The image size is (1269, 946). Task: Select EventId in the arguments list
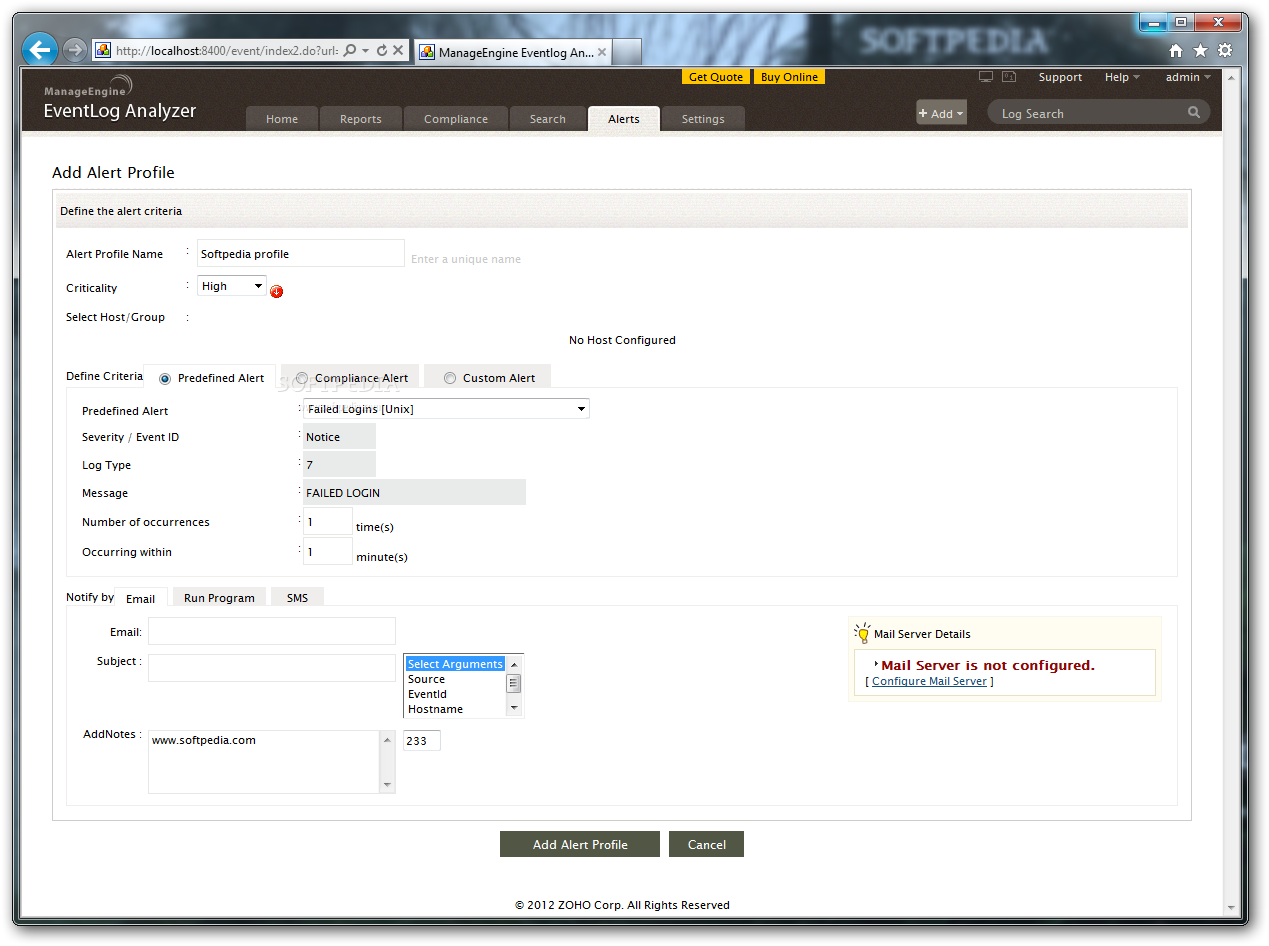coord(455,694)
